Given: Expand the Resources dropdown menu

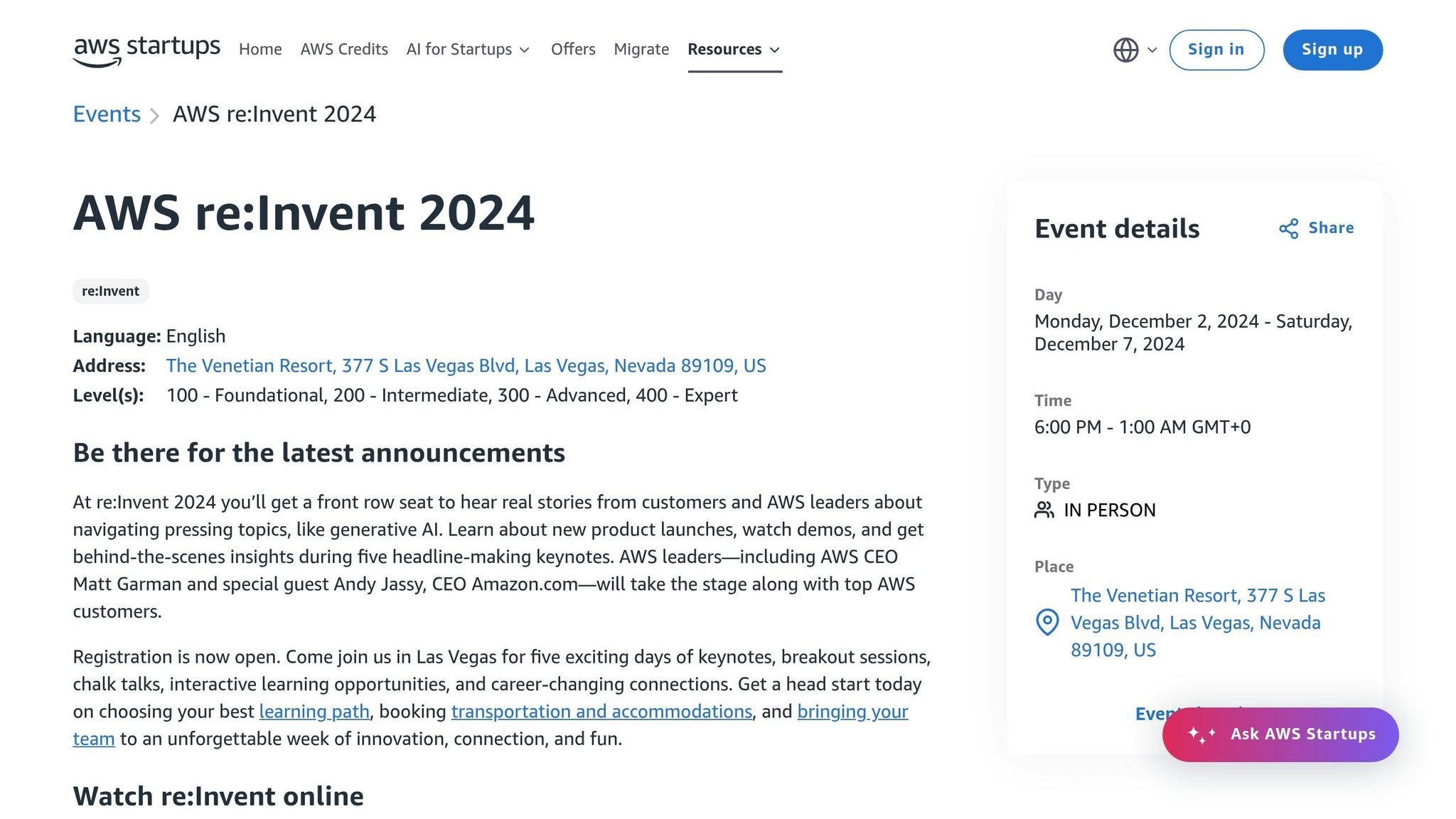Looking at the screenshot, I should tap(734, 49).
